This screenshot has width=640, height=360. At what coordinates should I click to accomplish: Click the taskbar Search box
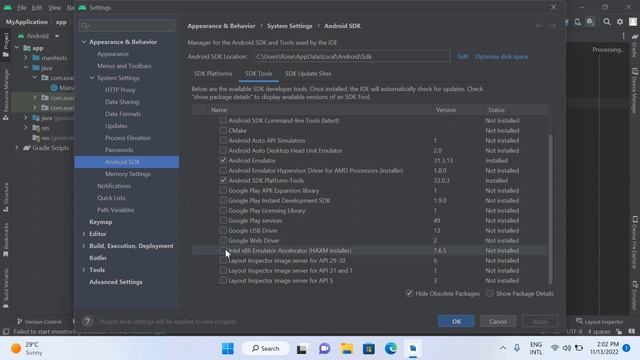pos(266,349)
